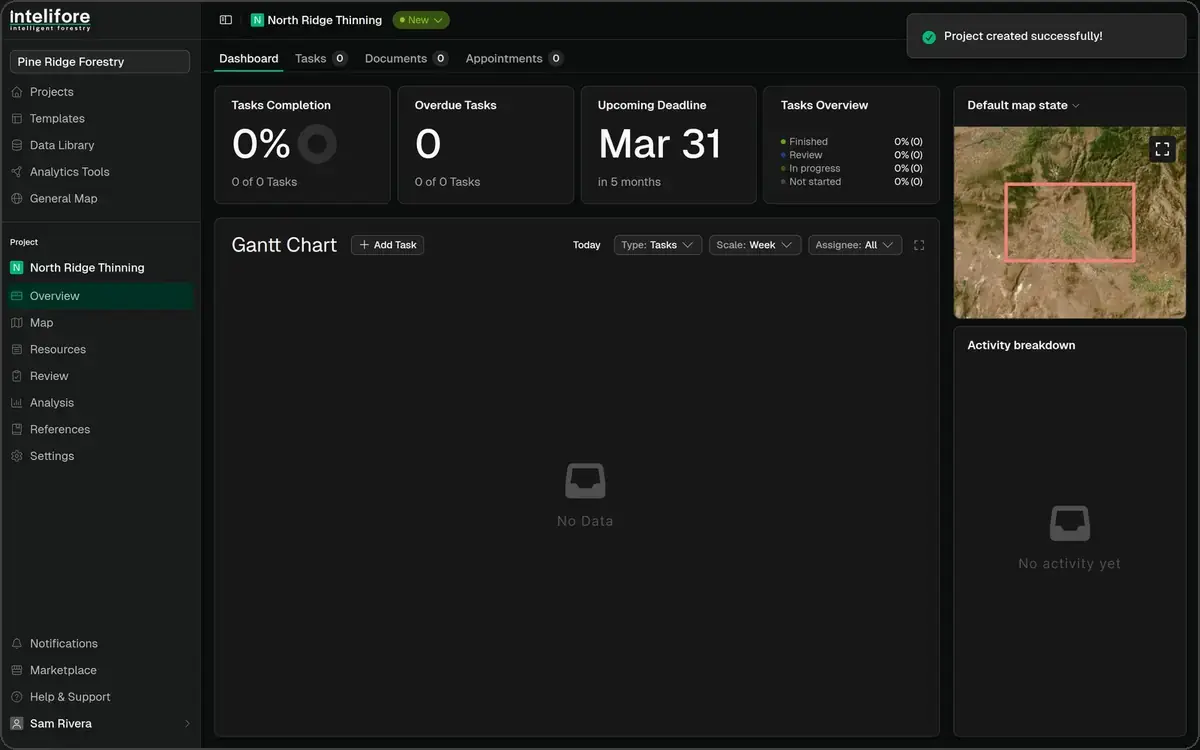
Task: Open Marketplace in sidebar
Action: coord(63,671)
